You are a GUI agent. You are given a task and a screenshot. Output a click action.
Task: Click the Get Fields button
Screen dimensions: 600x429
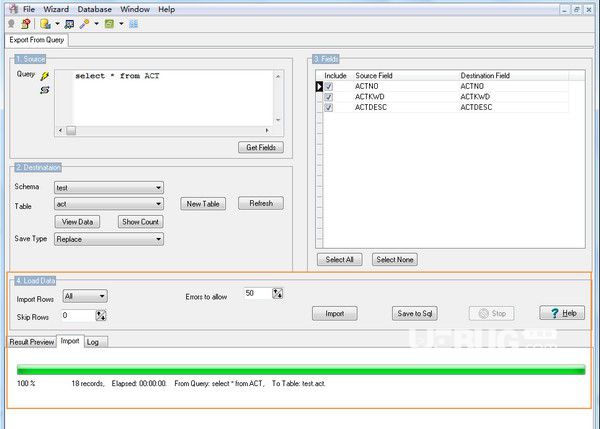(261, 147)
